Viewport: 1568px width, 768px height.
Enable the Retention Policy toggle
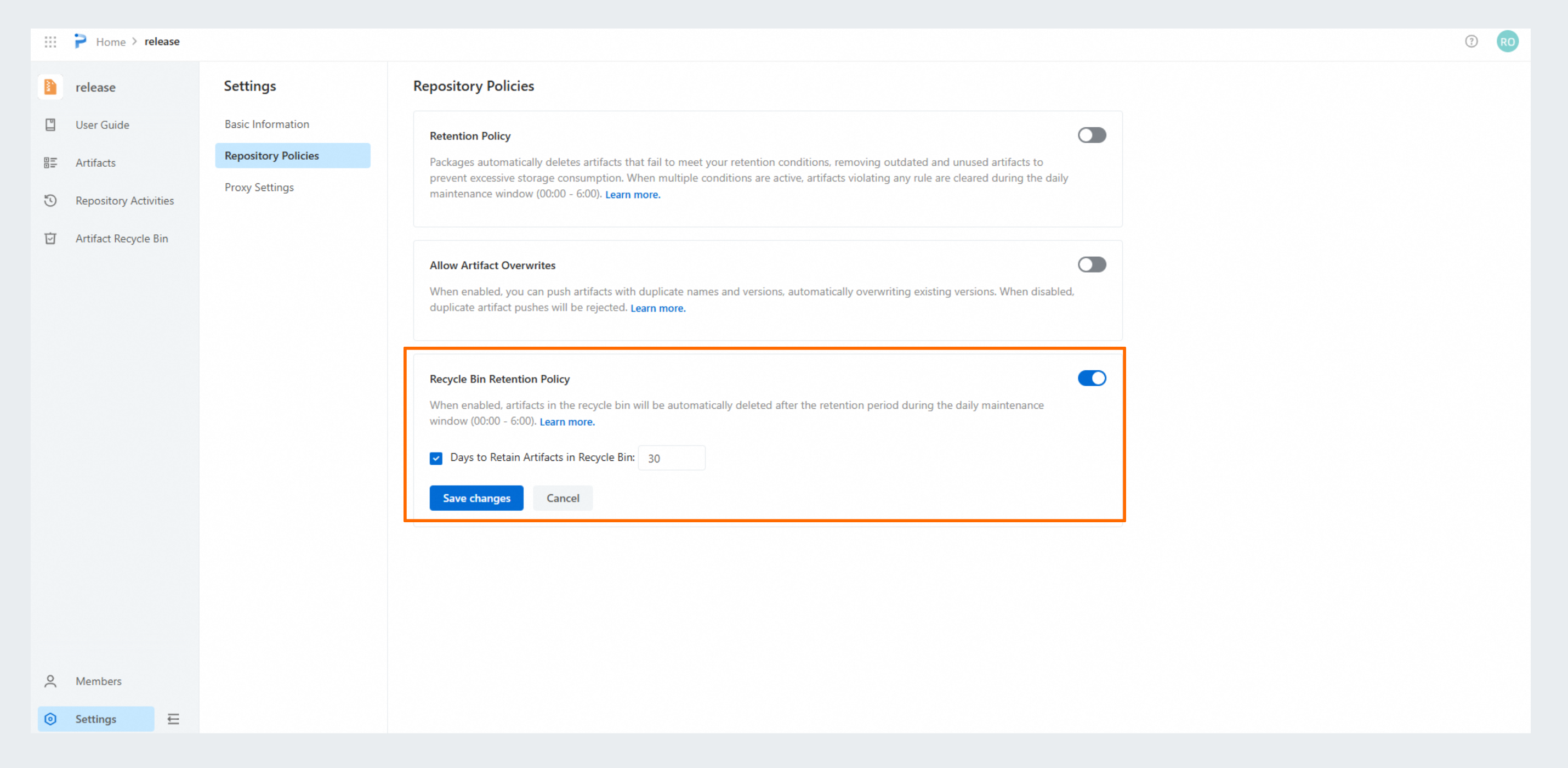click(x=1092, y=135)
